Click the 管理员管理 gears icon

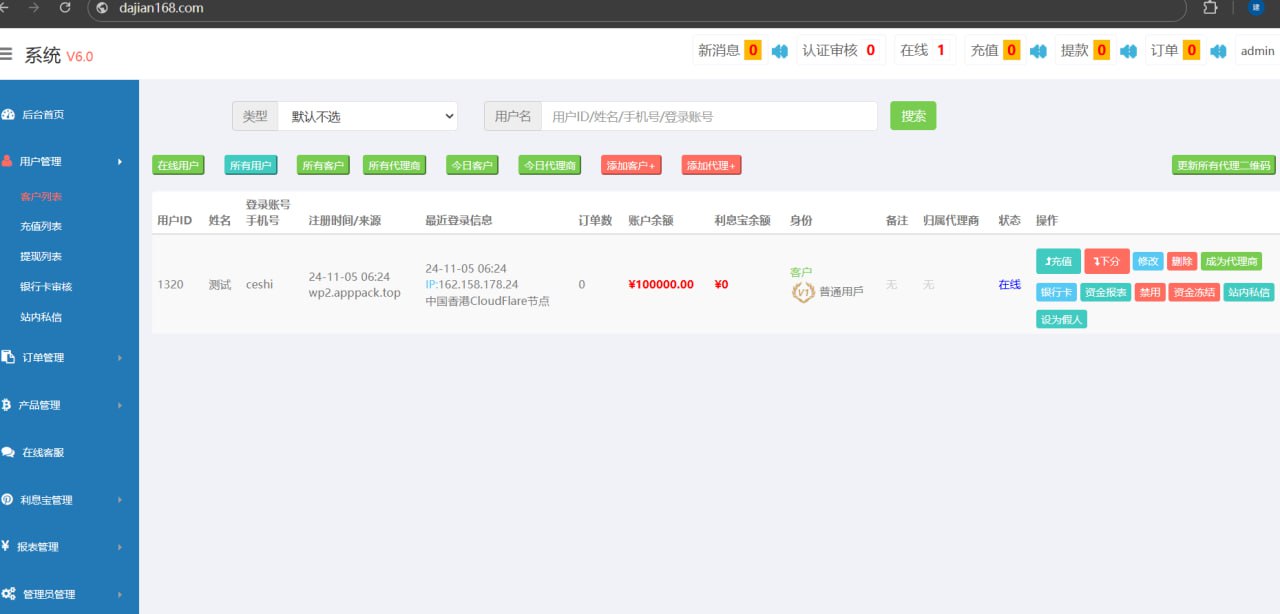tap(8, 594)
